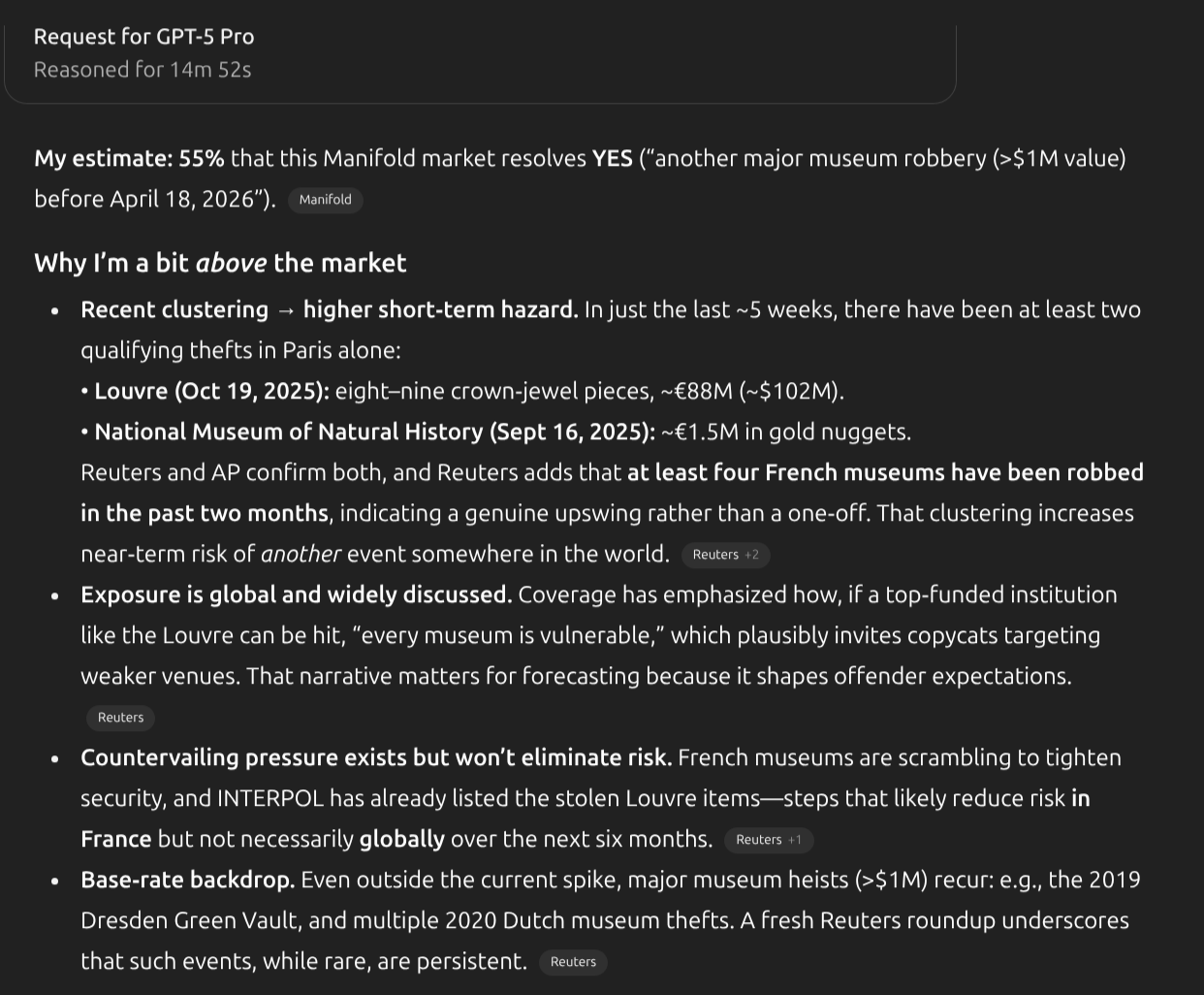
Task: Click the italic word 'another' in text
Action: point(301,554)
